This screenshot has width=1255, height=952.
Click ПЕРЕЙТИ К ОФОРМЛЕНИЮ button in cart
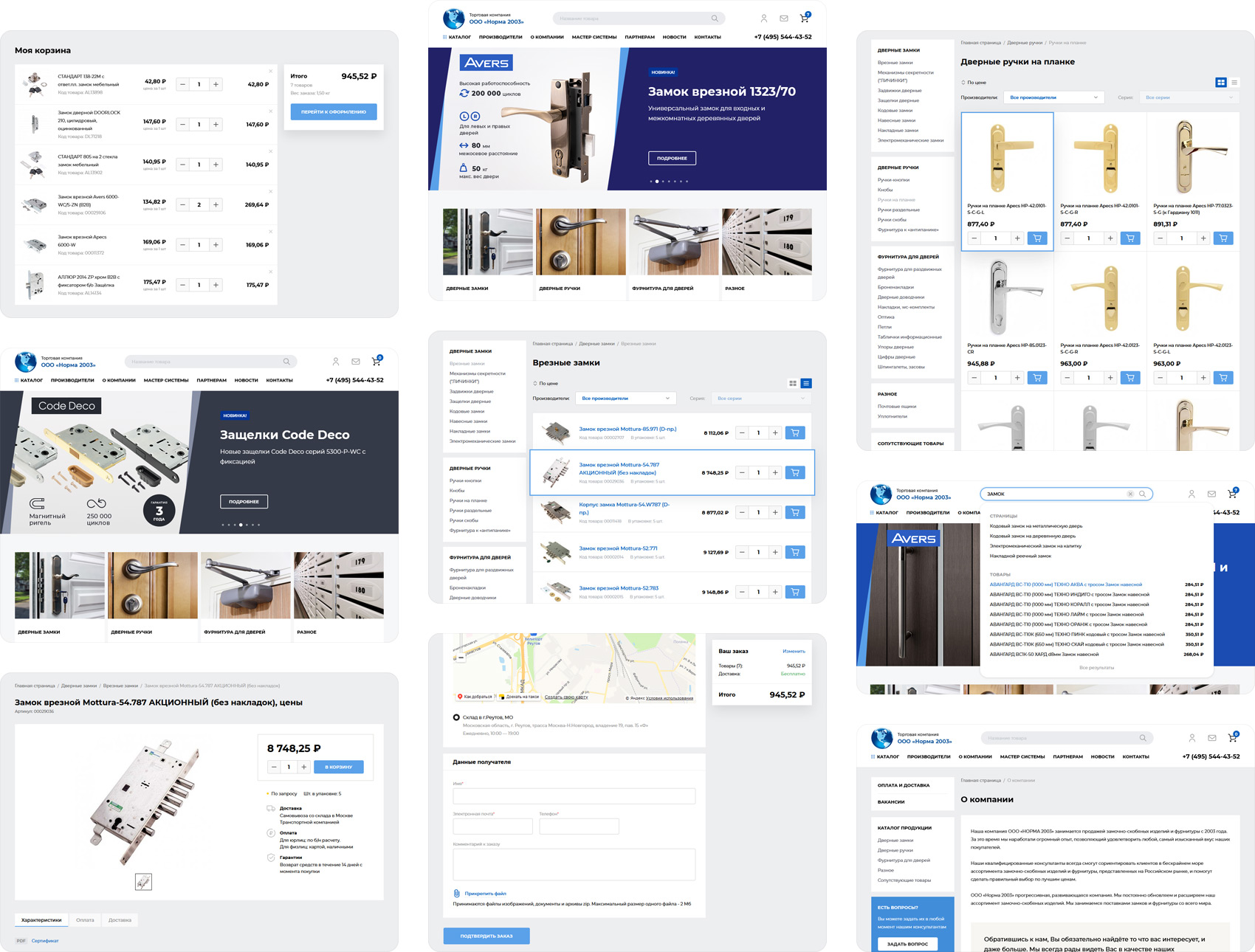coord(334,111)
